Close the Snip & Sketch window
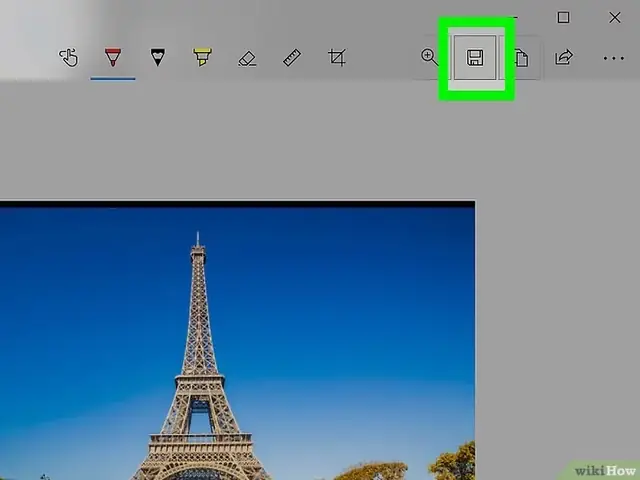The width and height of the screenshot is (640, 480). click(x=615, y=18)
